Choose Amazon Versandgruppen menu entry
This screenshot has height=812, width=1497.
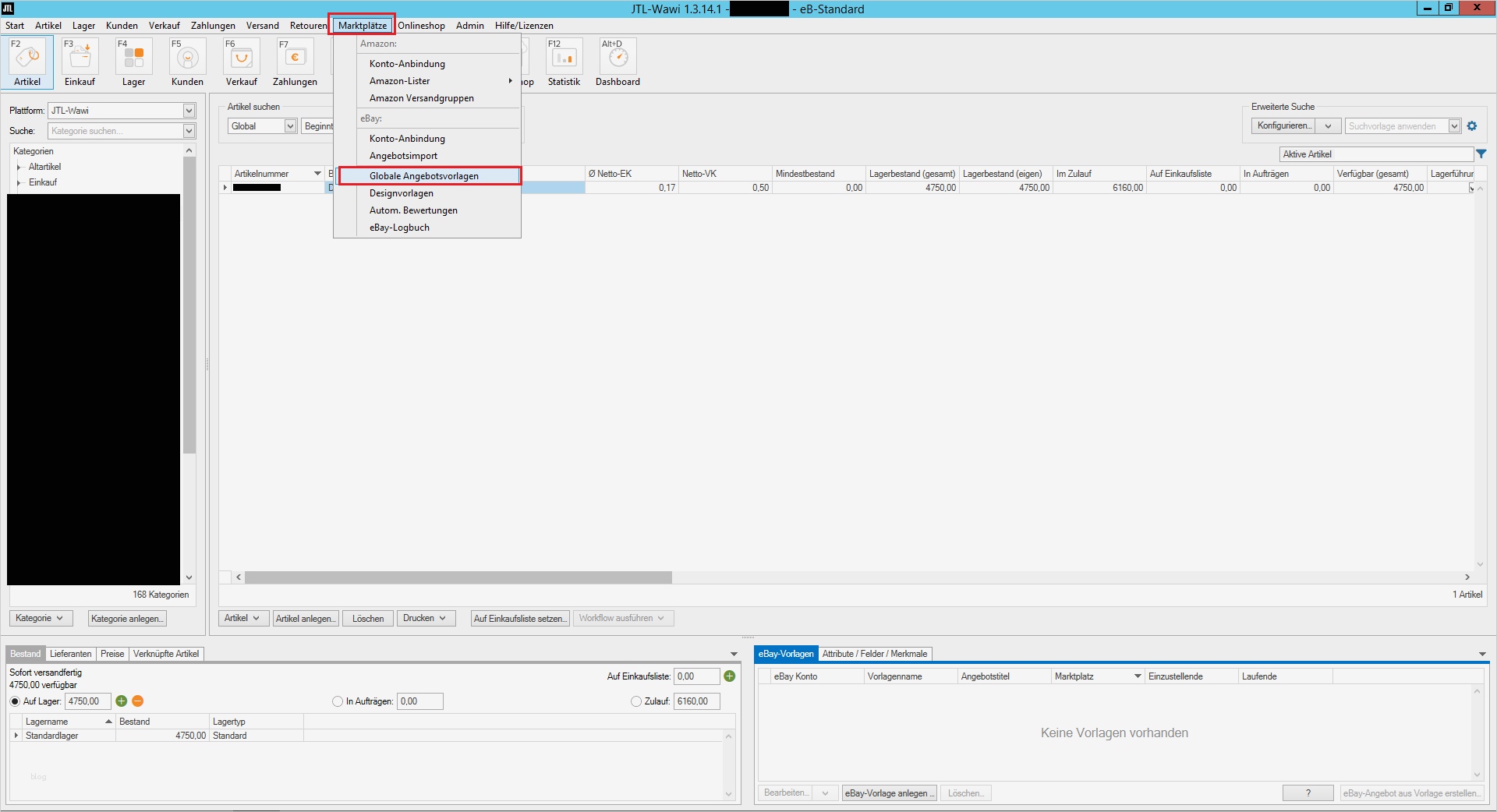[x=422, y=98]
